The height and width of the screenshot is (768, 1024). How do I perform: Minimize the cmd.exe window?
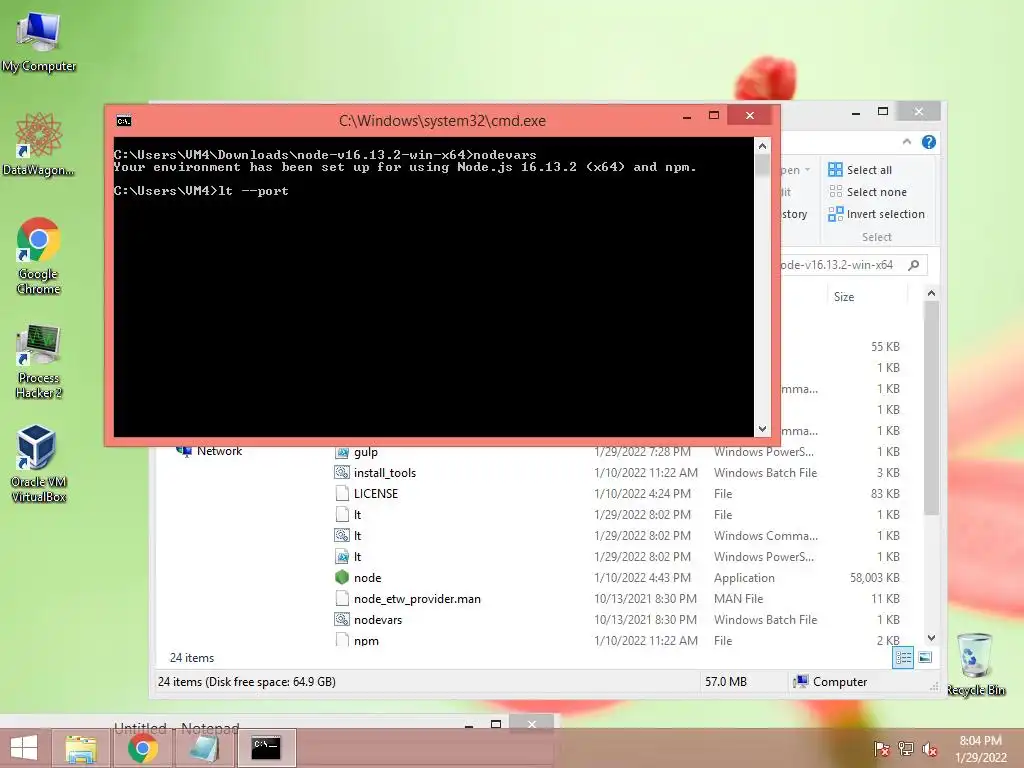click(x=686, y=116)
